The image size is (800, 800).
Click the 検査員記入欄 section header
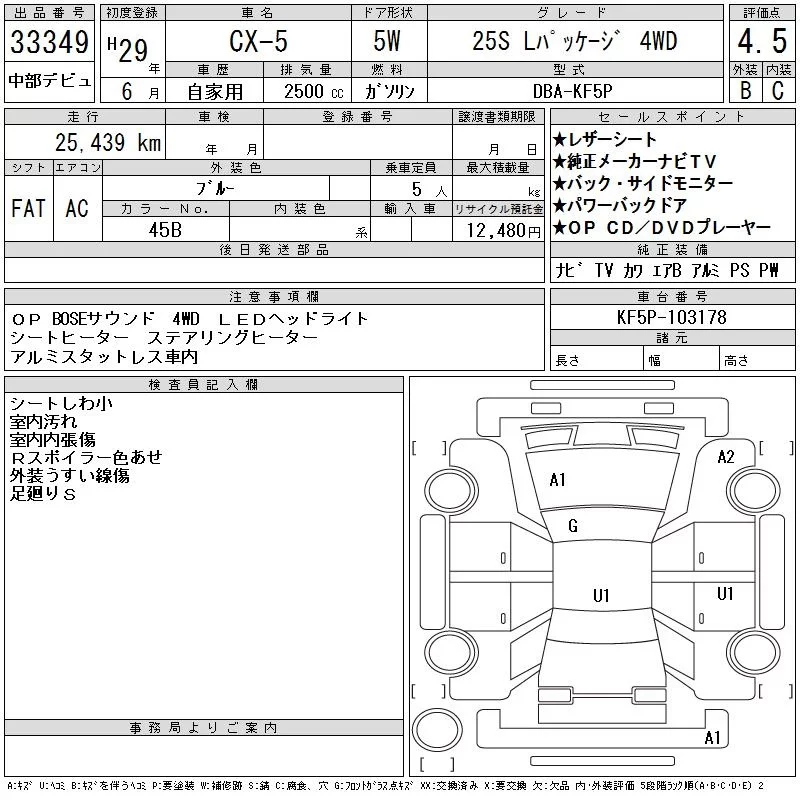pyautogui.click(x=204, y=384)
